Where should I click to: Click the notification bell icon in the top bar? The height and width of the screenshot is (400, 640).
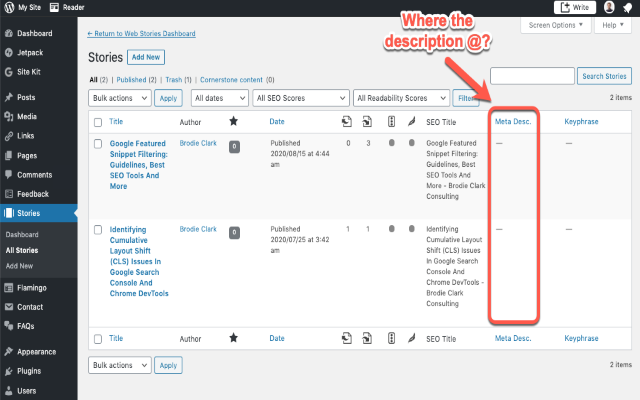[x=628, y=7]
